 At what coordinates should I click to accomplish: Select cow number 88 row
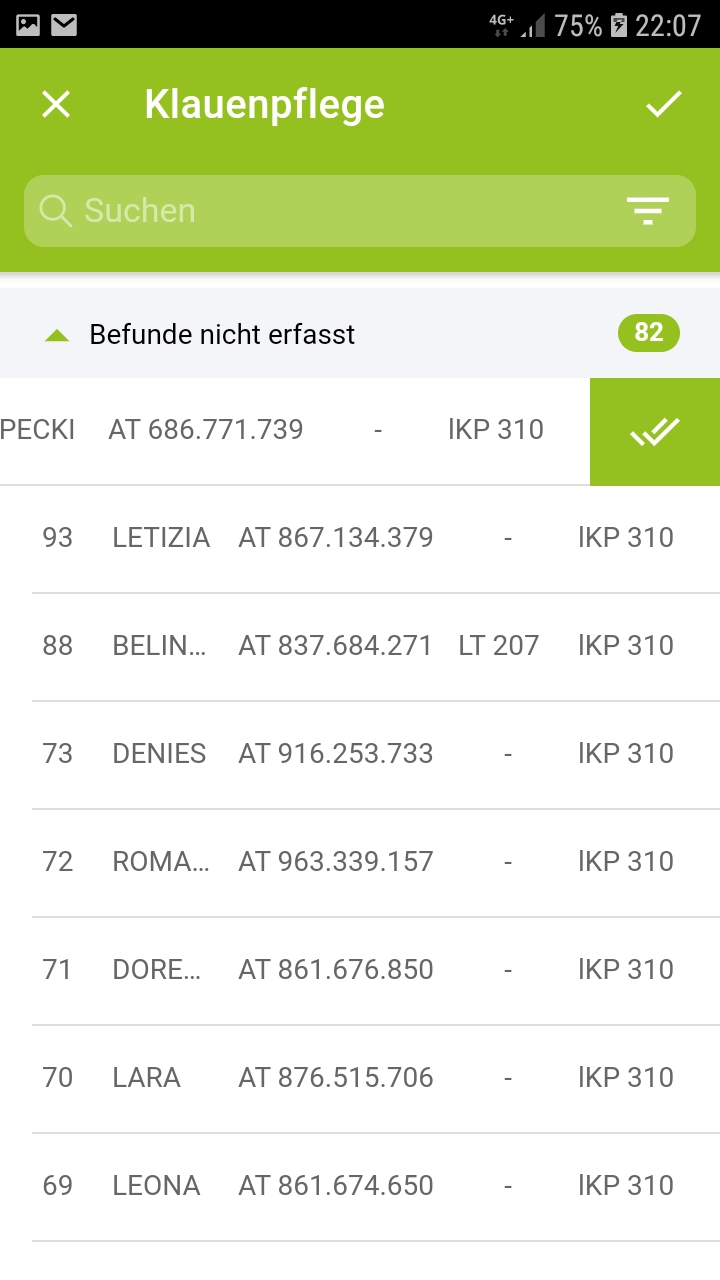[58, 646]
